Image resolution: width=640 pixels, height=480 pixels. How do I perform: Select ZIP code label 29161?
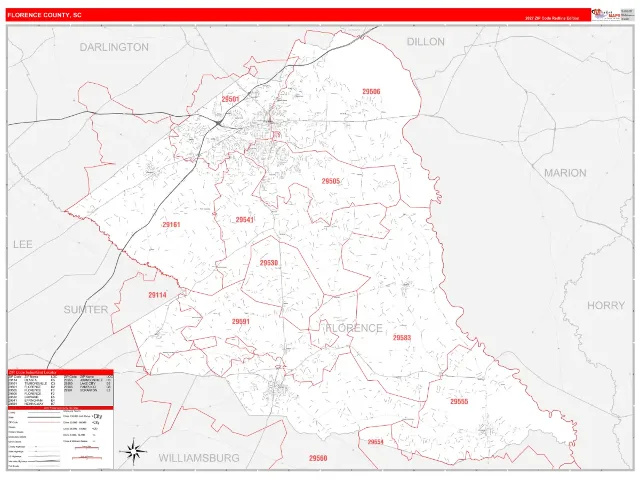[171, 225]
